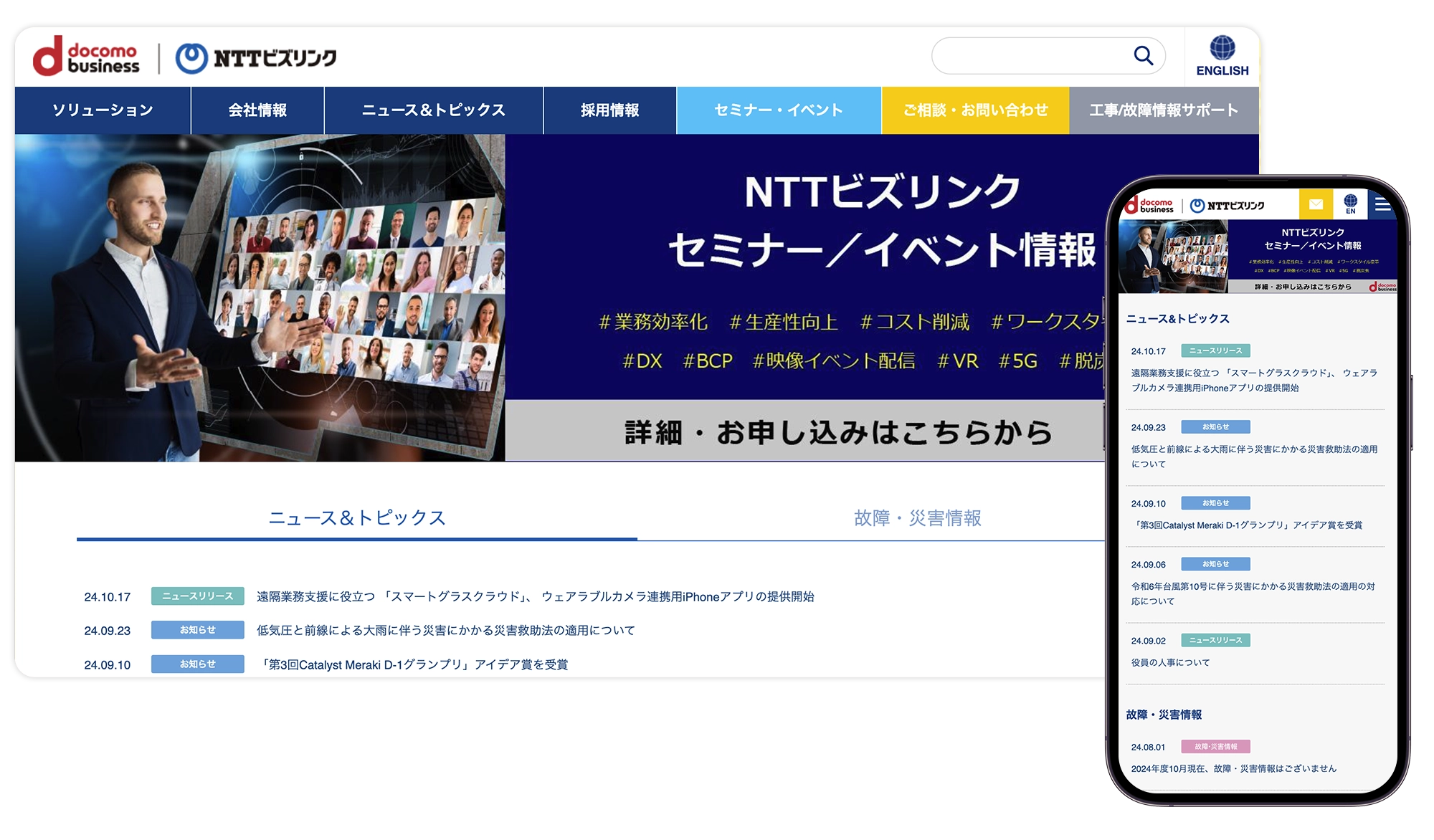Open the Catalyst Meraki D-1グランプリ link on desktop

click(413, 664)
